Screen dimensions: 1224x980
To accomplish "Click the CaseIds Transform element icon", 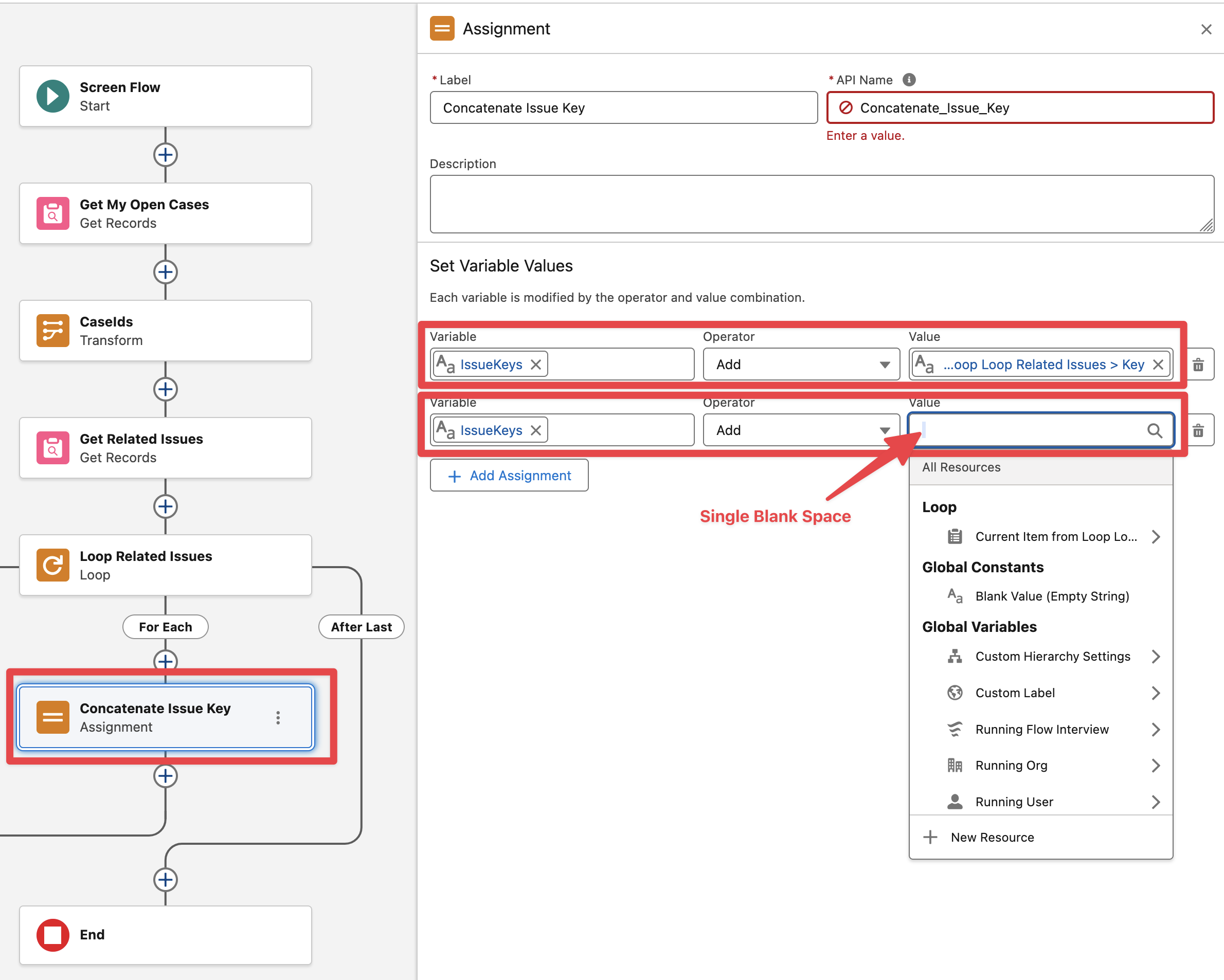I will [x=52, y=330].
